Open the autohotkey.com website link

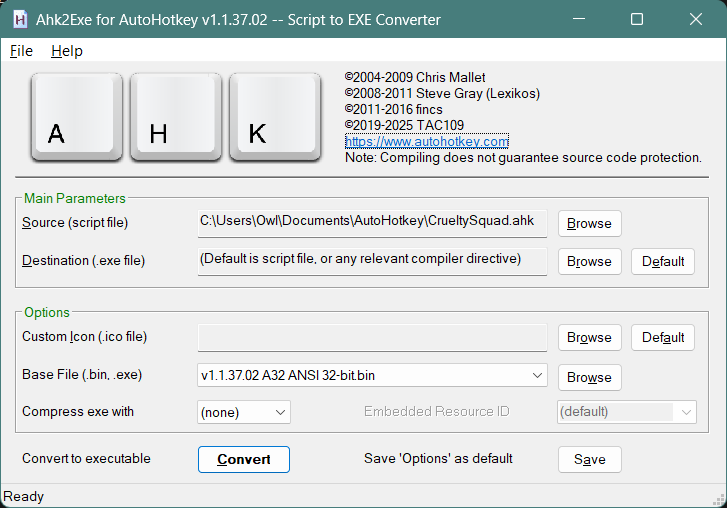[x=427, y=142]
